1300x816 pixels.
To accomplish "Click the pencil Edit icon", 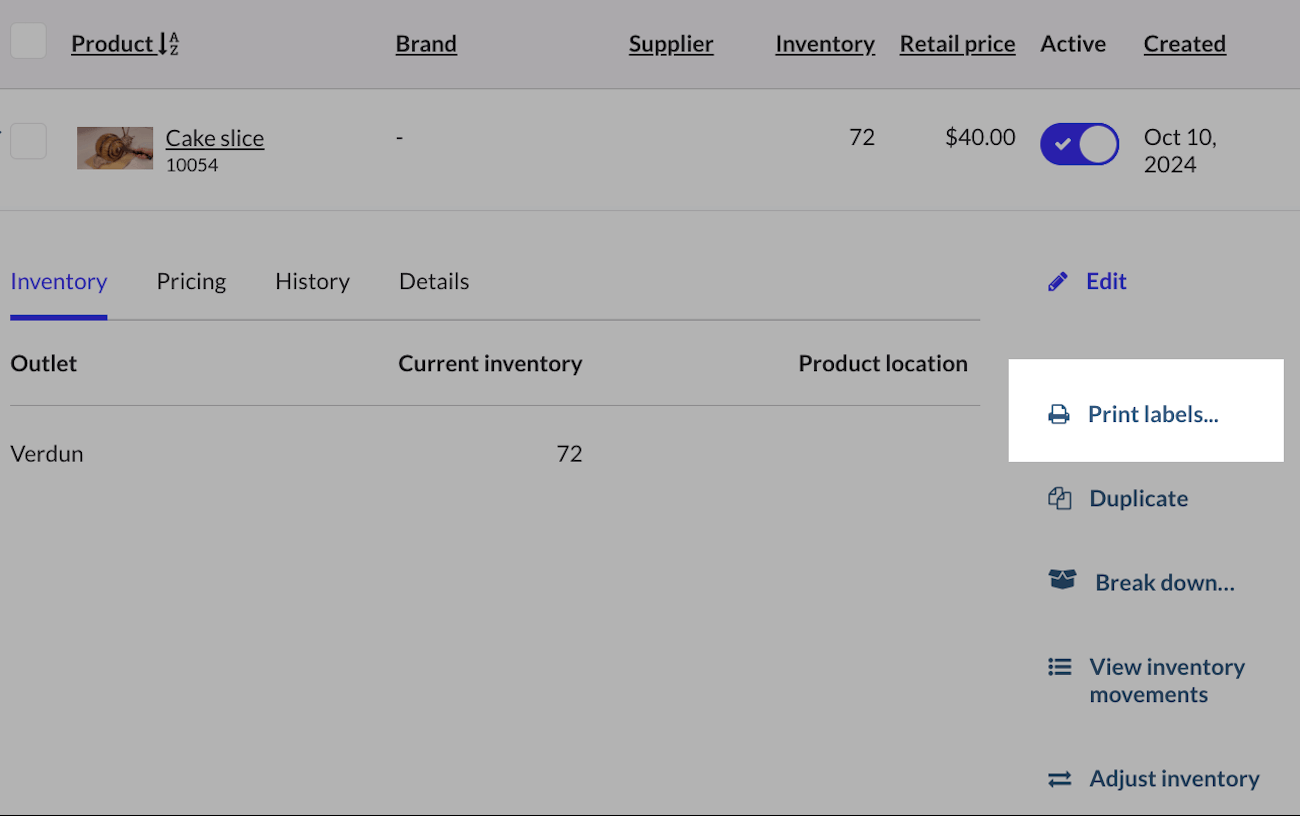I will 1057,282.
